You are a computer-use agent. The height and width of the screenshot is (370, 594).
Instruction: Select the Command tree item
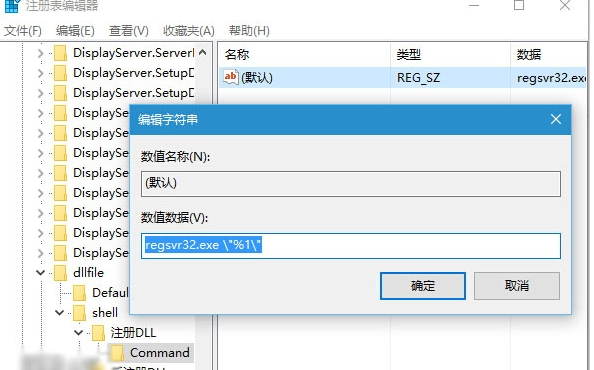(159, 353)
